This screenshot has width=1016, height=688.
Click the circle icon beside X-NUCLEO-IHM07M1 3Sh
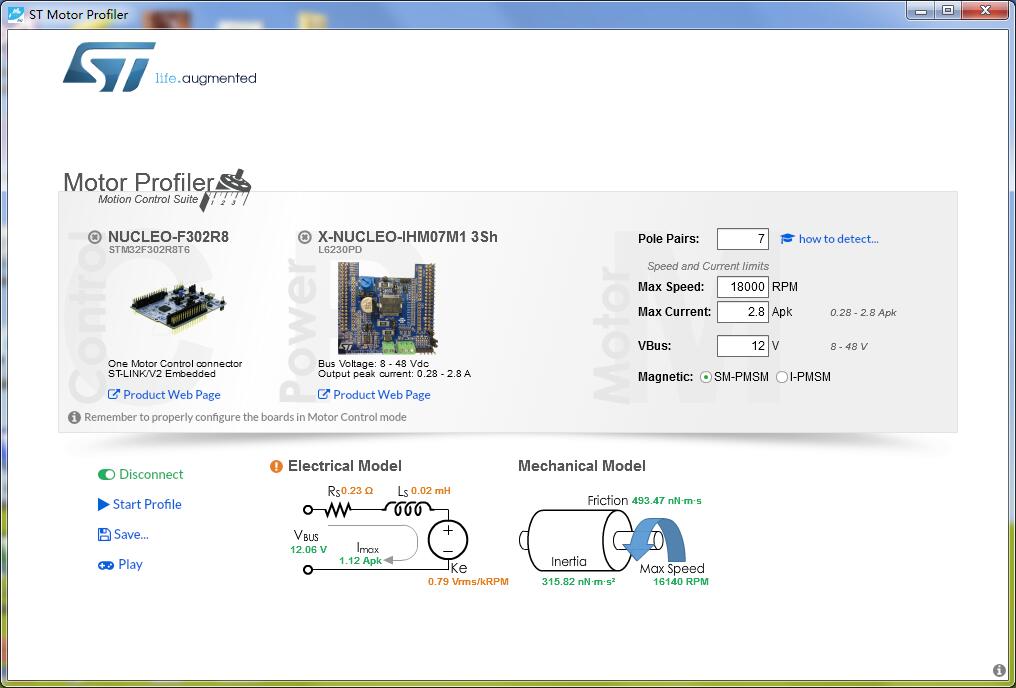[305, 237]
